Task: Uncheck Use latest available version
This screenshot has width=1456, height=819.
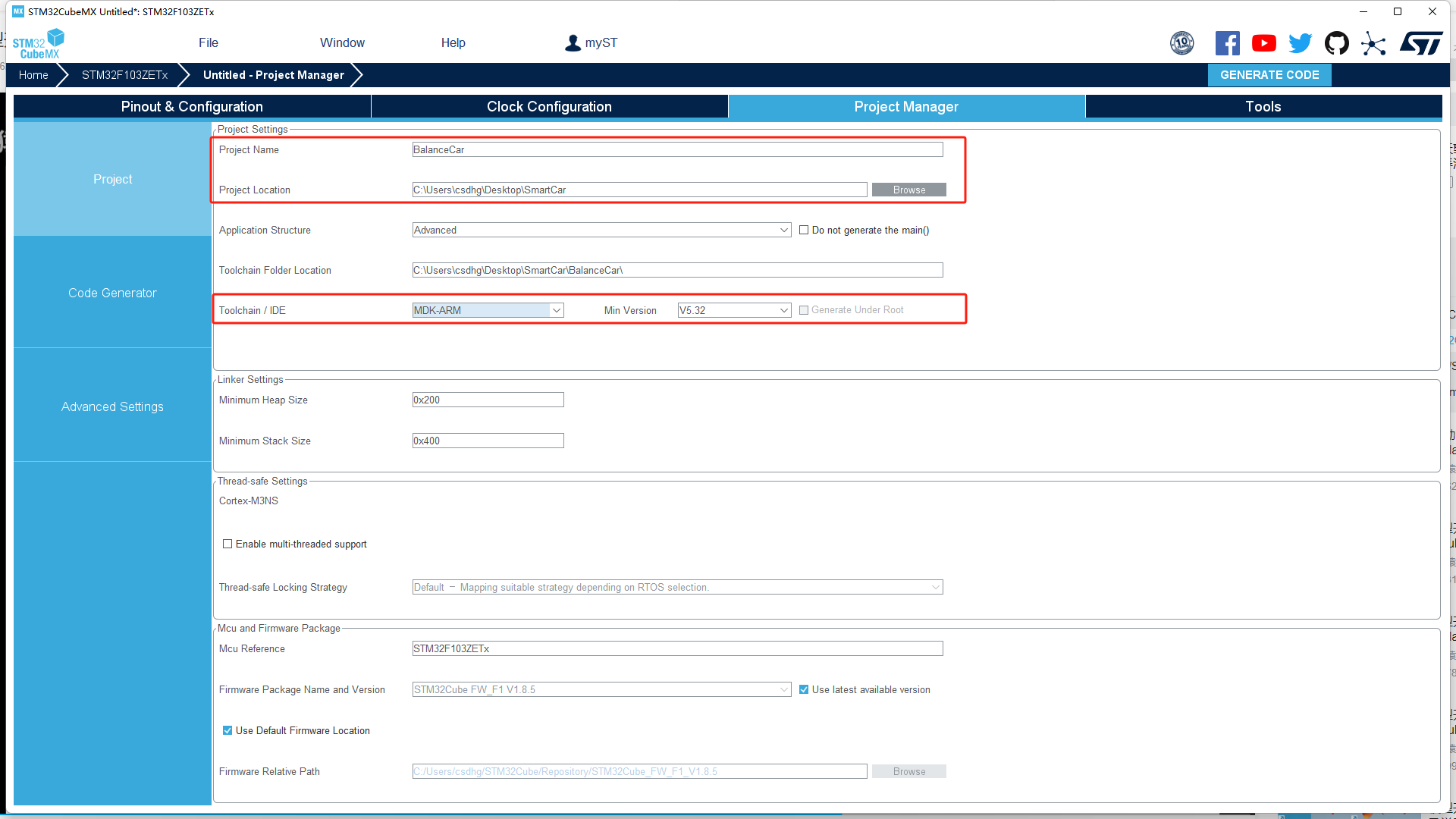Action: 804,690
